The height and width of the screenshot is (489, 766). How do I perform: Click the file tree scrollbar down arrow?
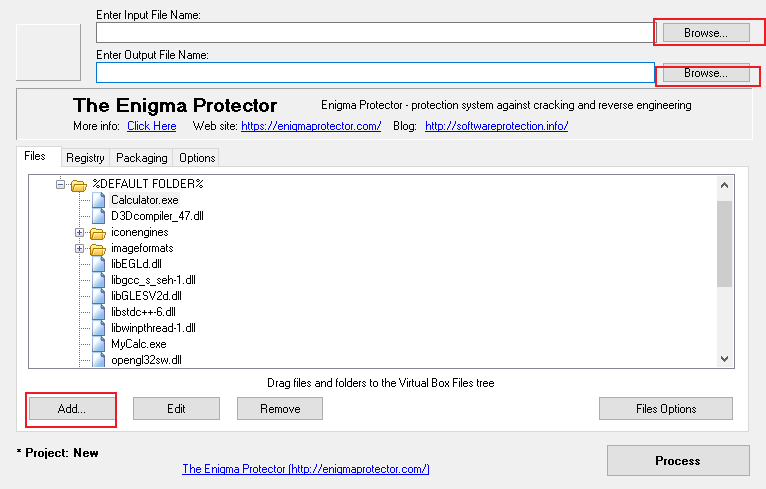tap(724, 359)
